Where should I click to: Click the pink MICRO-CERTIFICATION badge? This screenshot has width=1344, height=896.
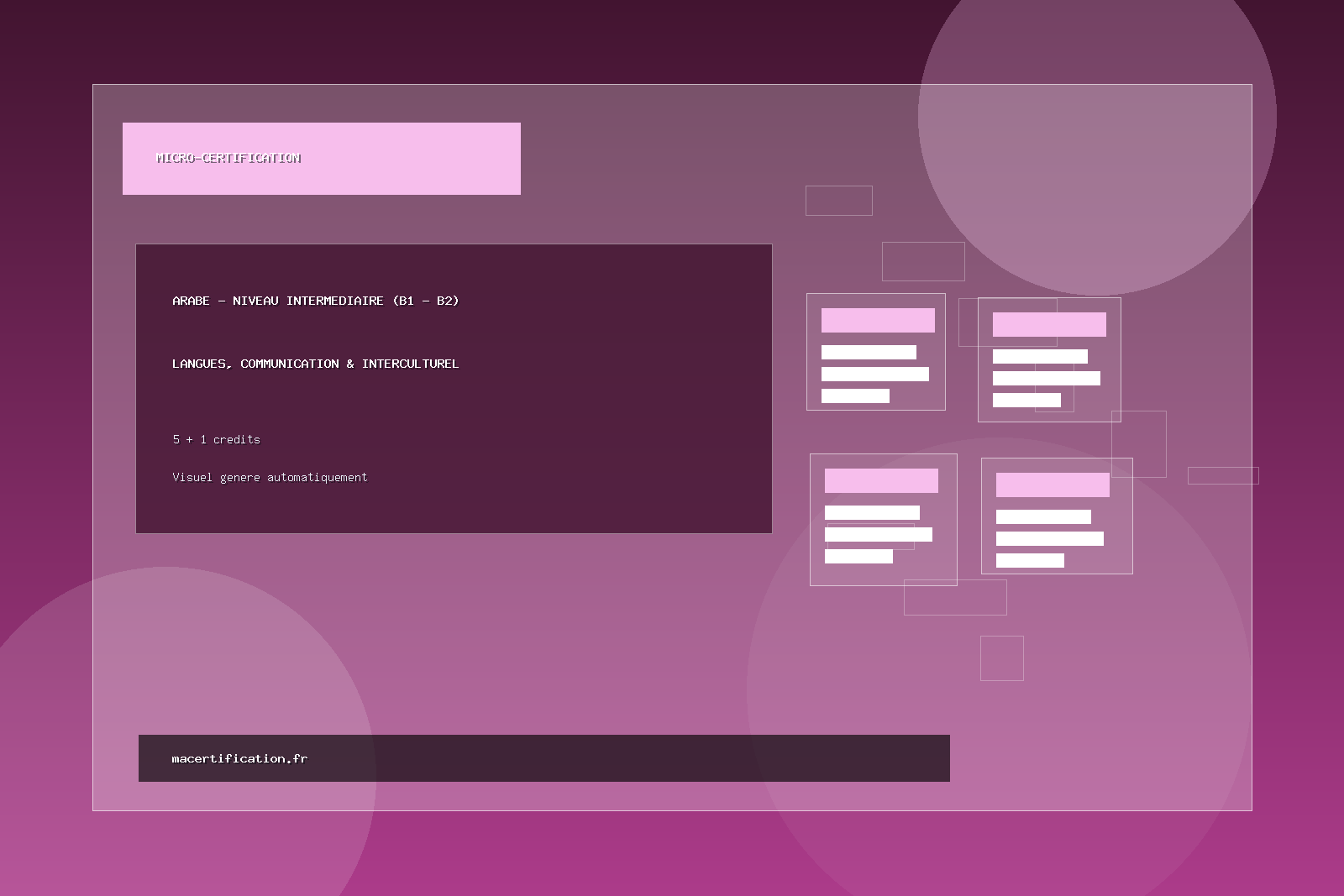tap(321, 159)
